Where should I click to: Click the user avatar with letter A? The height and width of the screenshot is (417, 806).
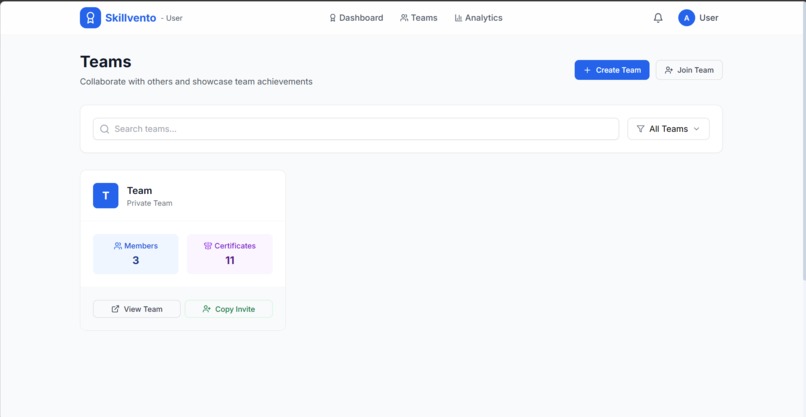point(686,18)
